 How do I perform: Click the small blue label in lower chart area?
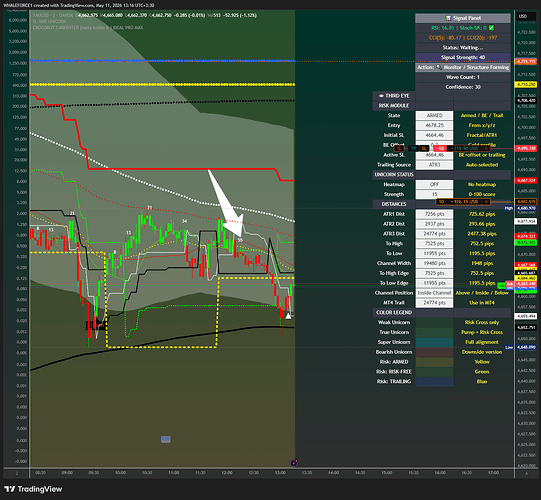pyautogui.click(x=166, y=439)
